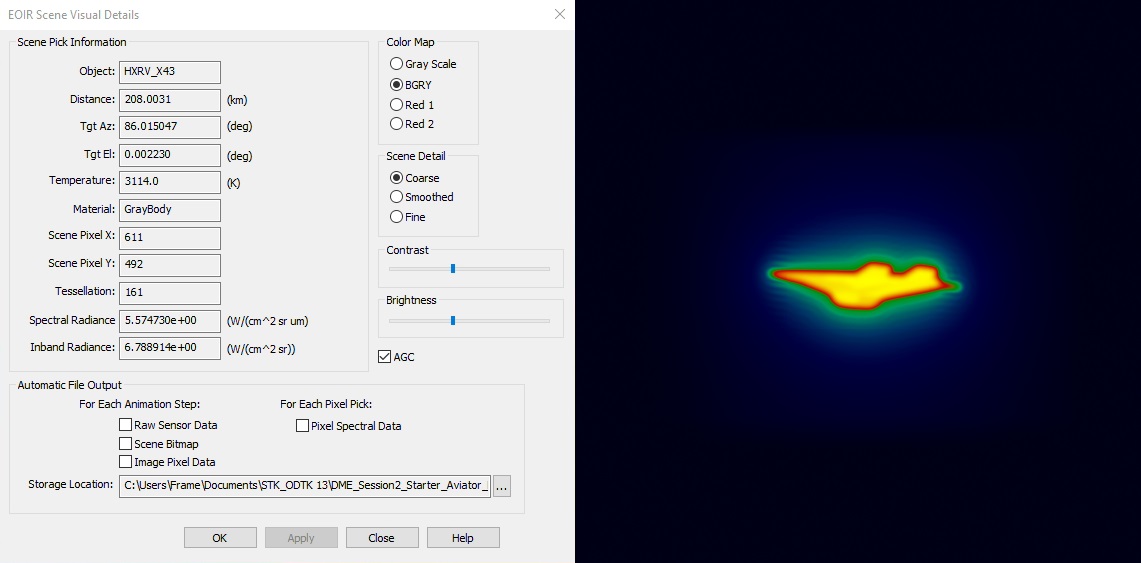Enable Image Pixel Data output
The height and width of the screenshot is (563, 1141).
pyautogui.click(x=126, y=462)
